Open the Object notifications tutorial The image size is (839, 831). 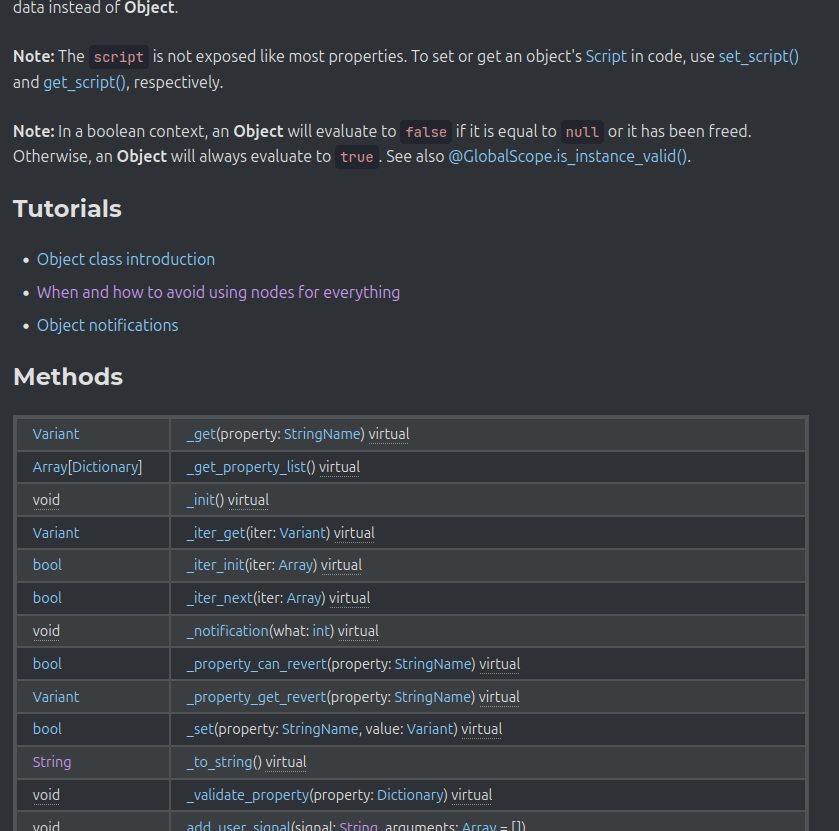coord(107,326)
